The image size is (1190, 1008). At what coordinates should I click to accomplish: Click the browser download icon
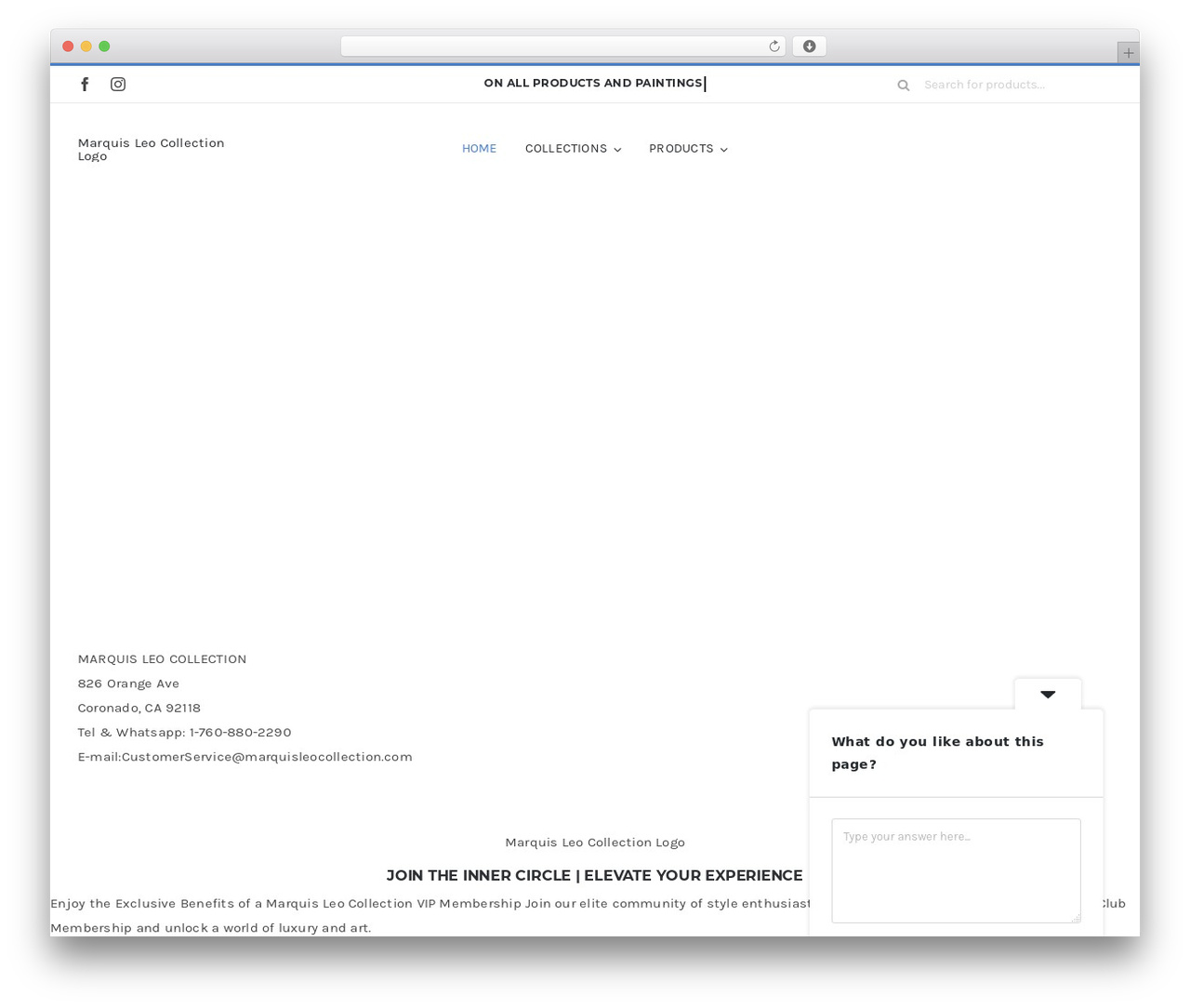tap(809, 46)
